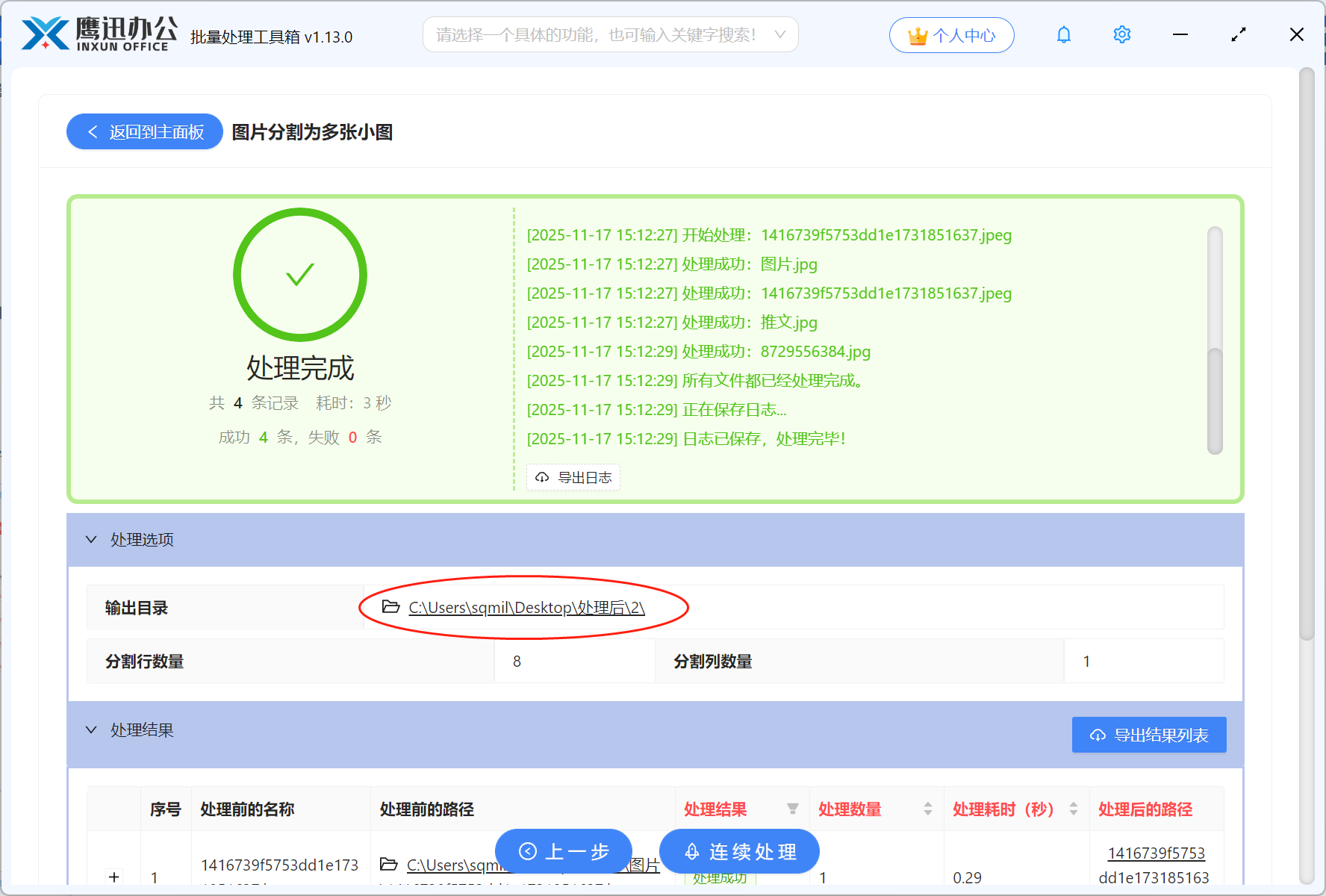Open folder icon beside output directory path
The width and height of the screenshot is (1326, 896).
click(388, 607)
